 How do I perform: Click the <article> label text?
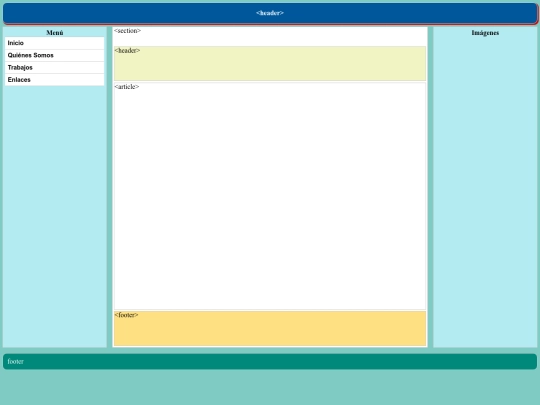tap(127, 86)
